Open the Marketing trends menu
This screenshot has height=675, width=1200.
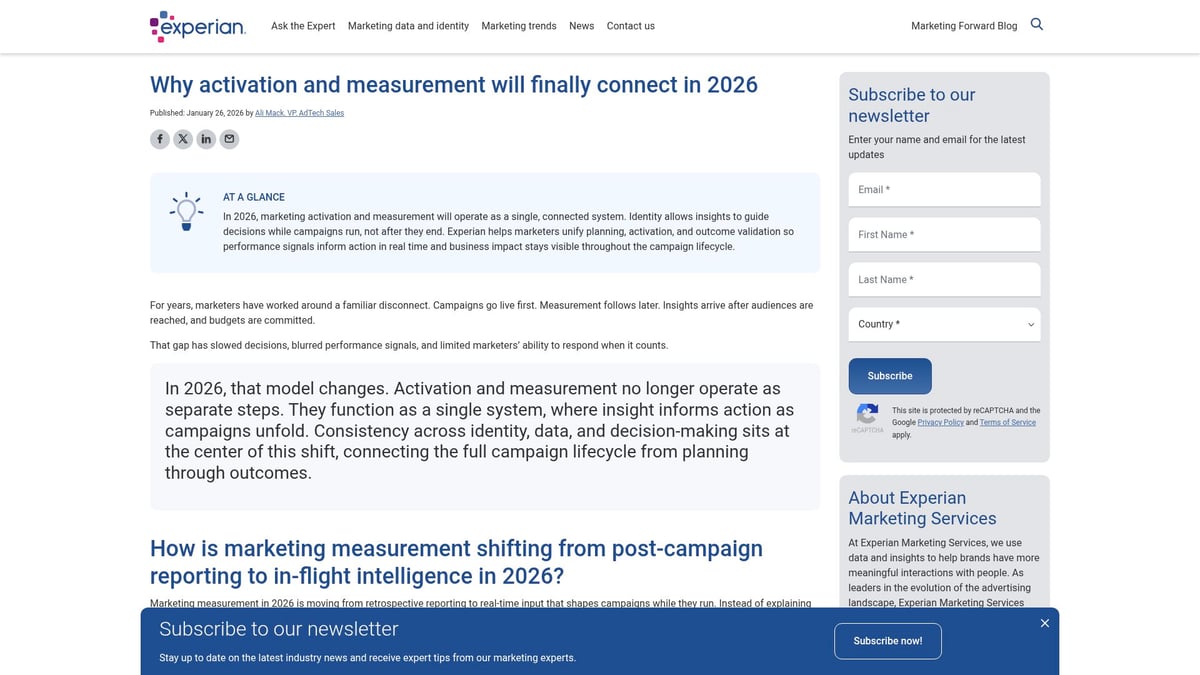pyautogui.click(x=518, y=26)
